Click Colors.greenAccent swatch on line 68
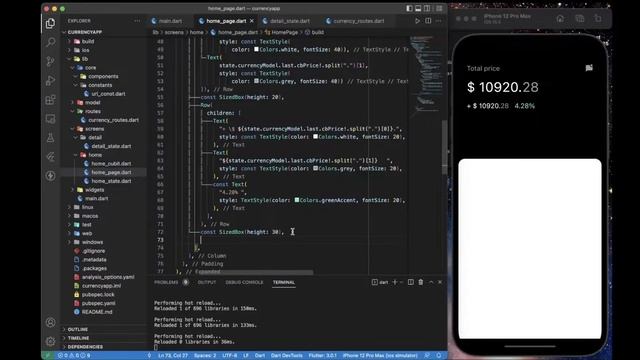This screenshot has width=640, height=360. (x=297, y=200)
